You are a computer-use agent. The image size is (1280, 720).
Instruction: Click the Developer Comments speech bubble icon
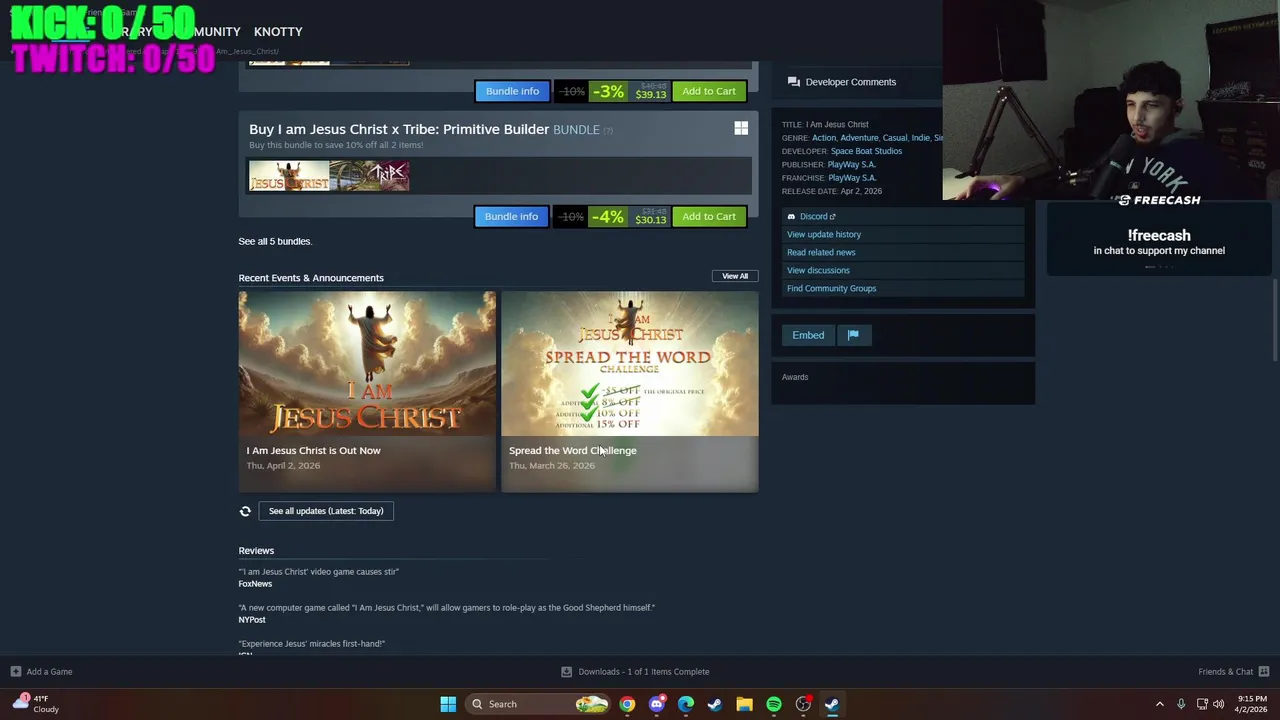[793, 82]
